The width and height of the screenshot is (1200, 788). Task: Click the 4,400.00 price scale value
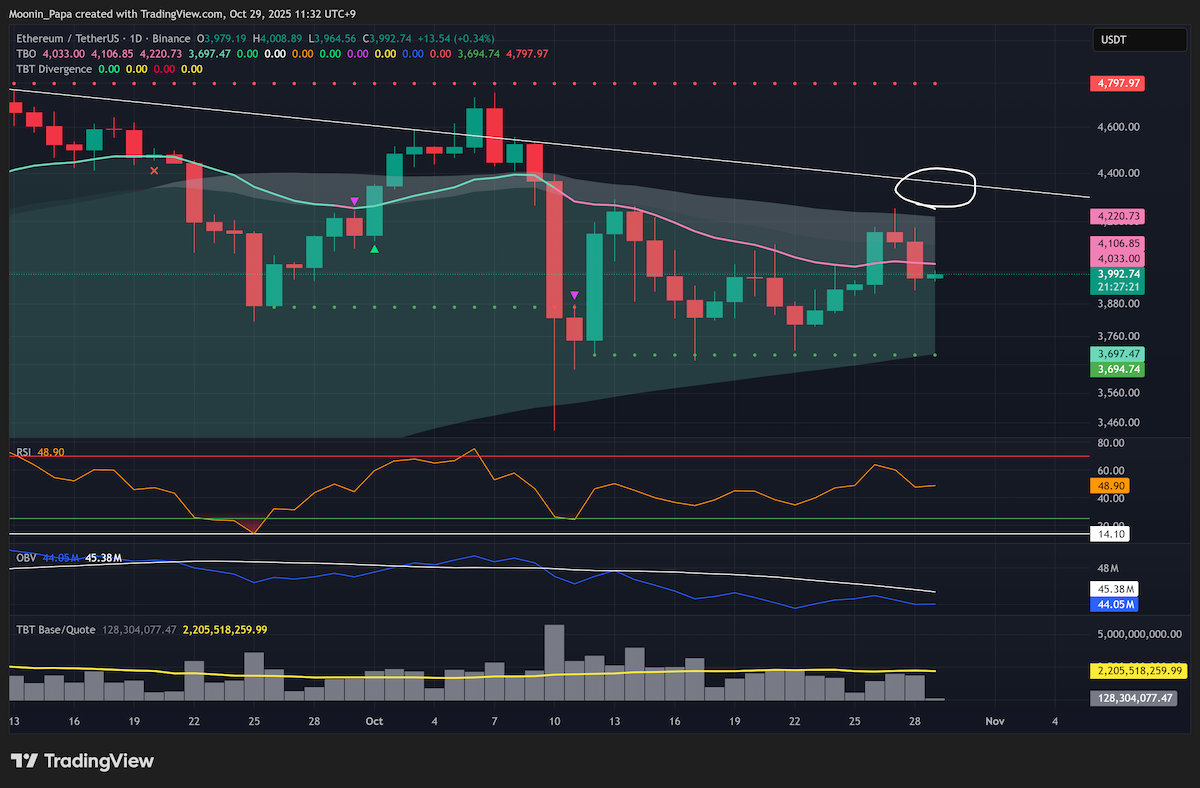(1120, 173)
